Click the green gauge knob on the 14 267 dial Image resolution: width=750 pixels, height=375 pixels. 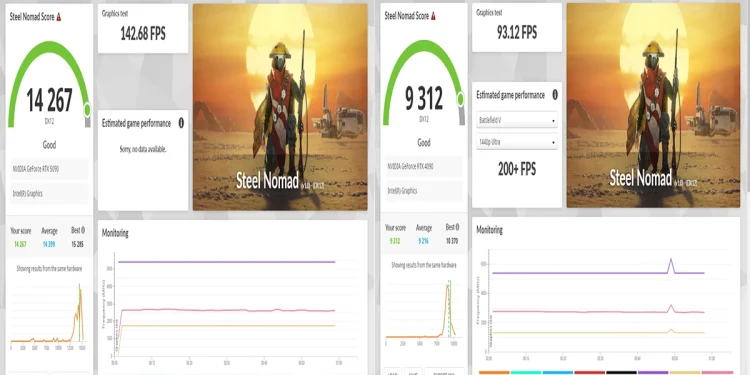87,110
